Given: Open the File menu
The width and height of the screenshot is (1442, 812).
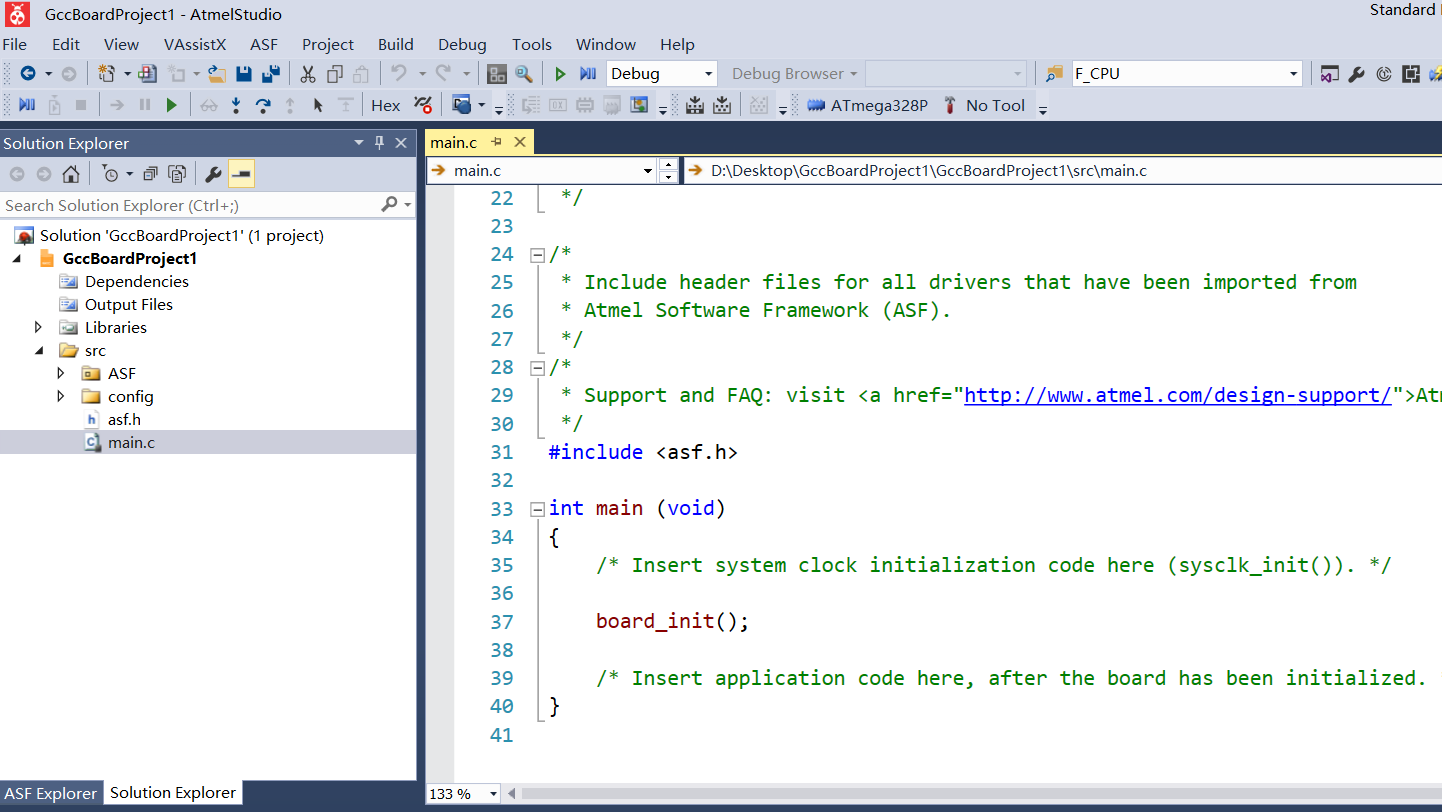Looking at the screenshot, I should 15,44.
